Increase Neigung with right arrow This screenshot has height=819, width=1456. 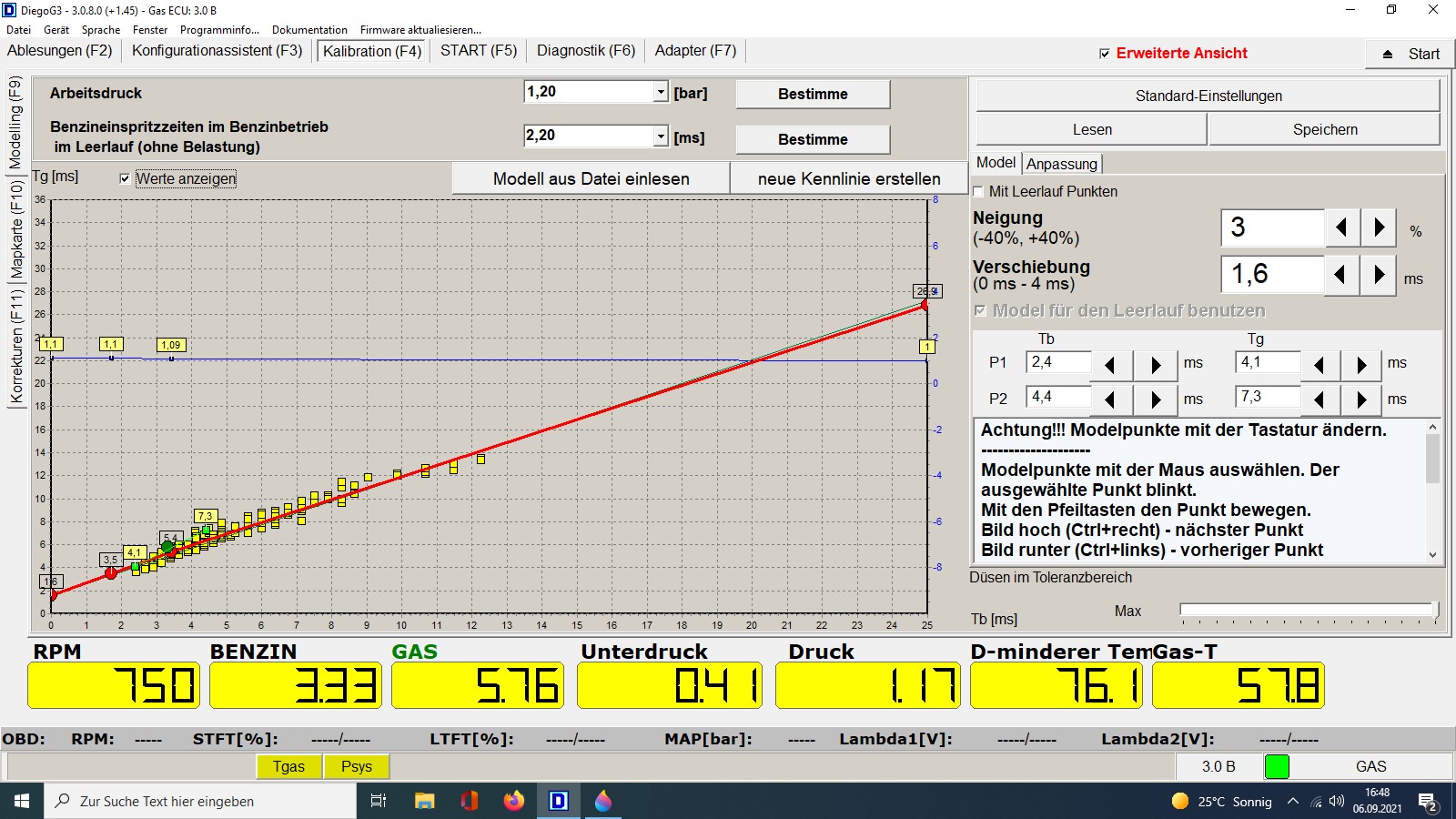(1379, 227)
